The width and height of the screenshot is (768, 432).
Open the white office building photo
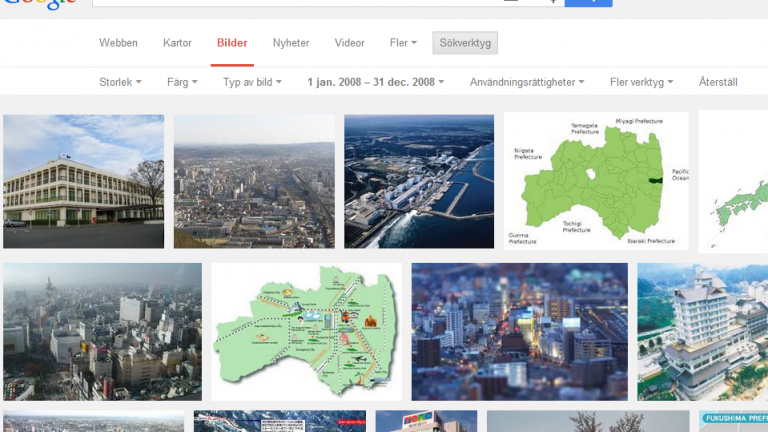[x=84, y=181]
